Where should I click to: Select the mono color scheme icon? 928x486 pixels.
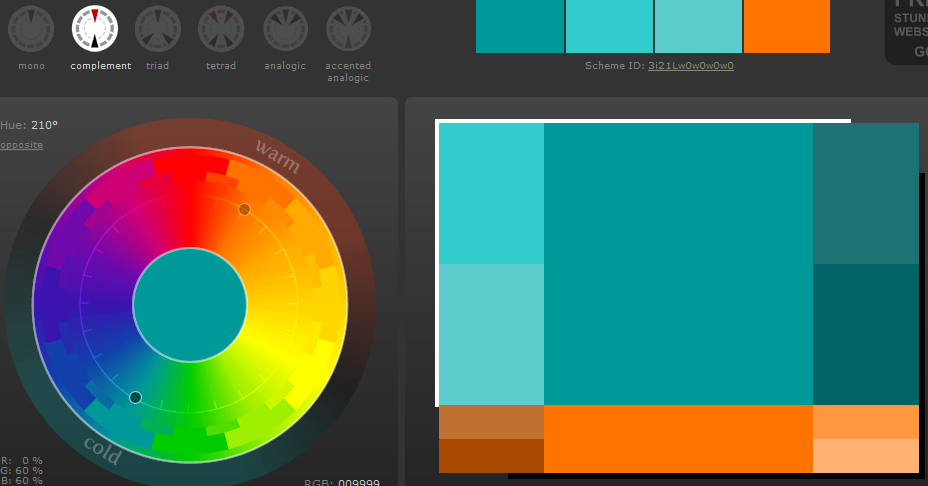[x=31, y=30]
